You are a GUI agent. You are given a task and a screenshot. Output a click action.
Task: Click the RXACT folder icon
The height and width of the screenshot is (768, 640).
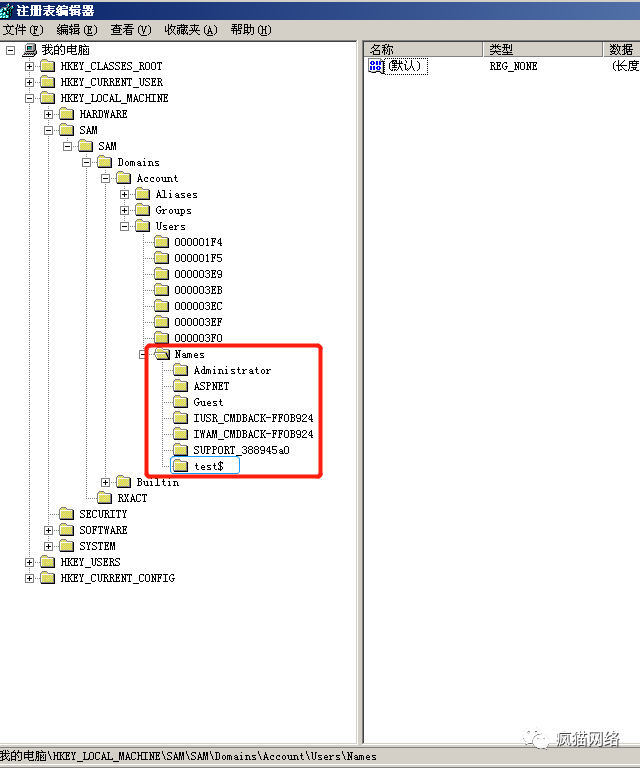(x=105, y=498)
